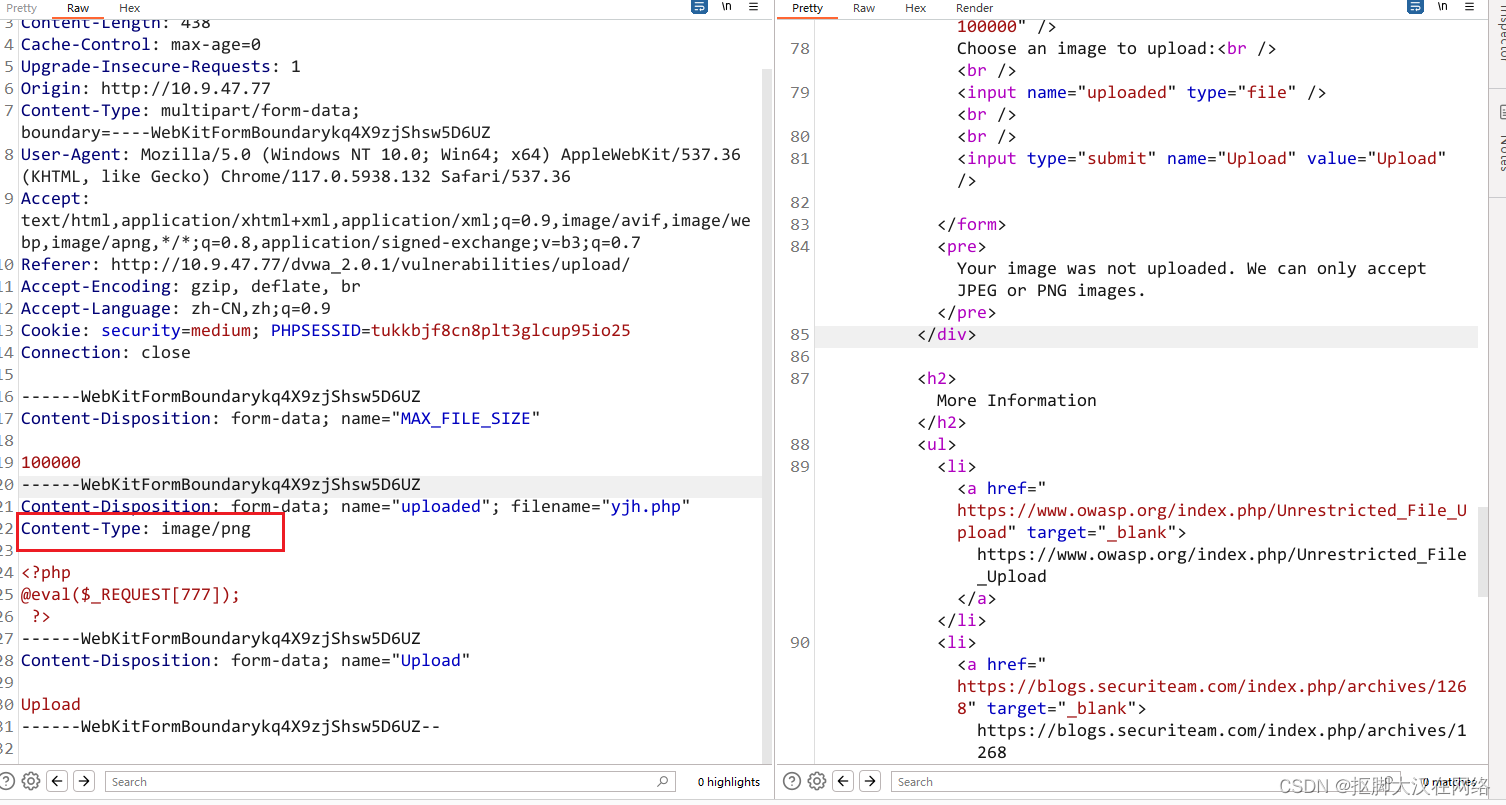This screenshot has height=805, width=1506.
Task: Go to previous match in response search
Action: pos(843,781)
